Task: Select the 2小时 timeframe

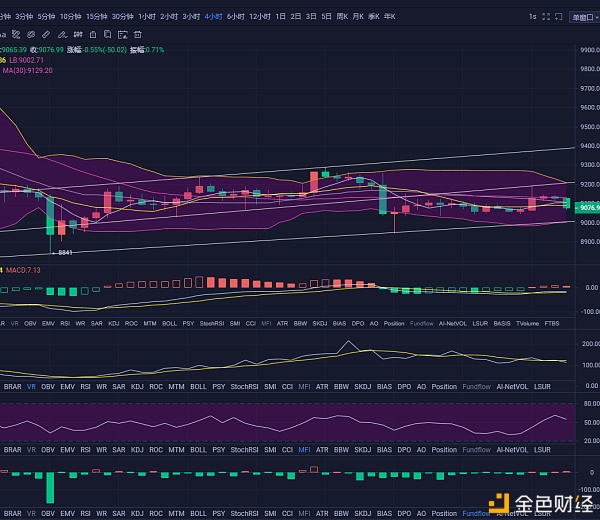Action: click(169, 17)
